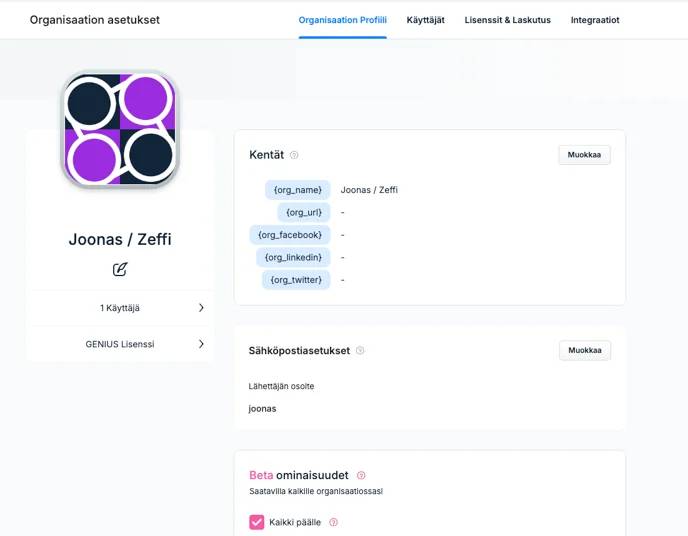Click the {org_linkedin} field chip
This screenshot has height=536, width=688.
(293, 257)
